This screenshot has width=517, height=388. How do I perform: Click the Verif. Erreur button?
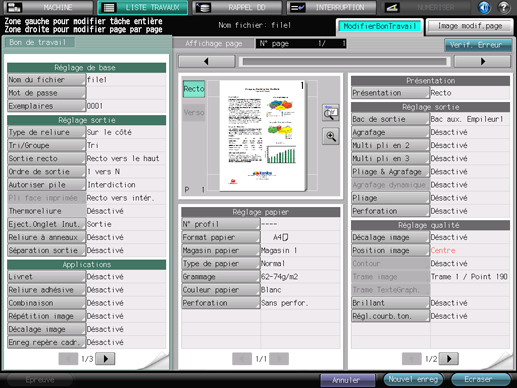[x=478, y=45]
